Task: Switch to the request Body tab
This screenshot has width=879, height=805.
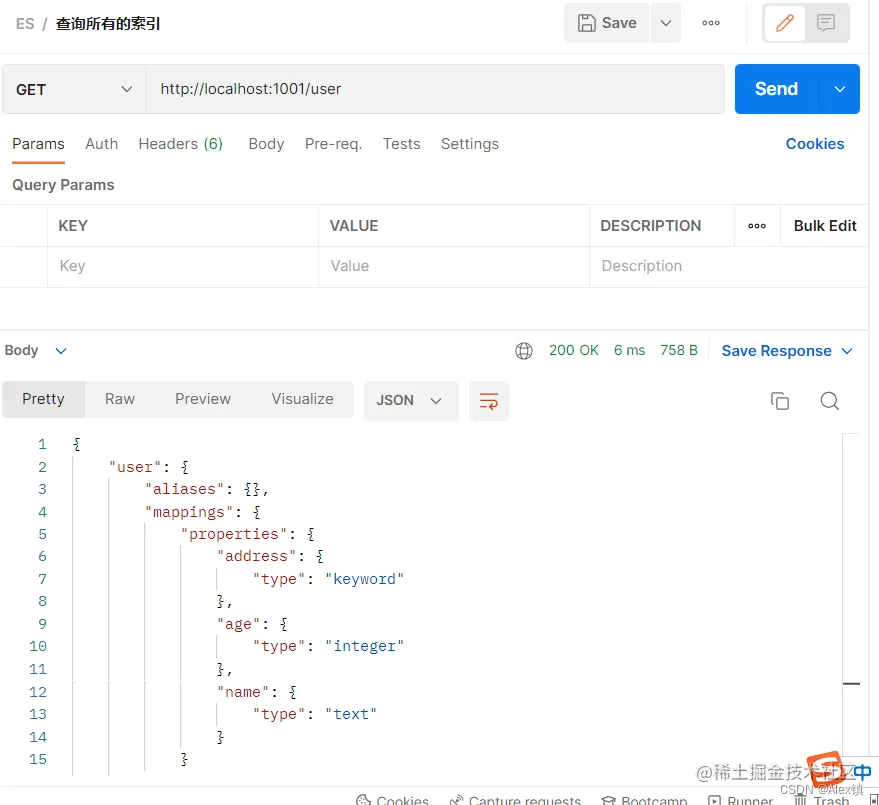Action: pos(266,144)
